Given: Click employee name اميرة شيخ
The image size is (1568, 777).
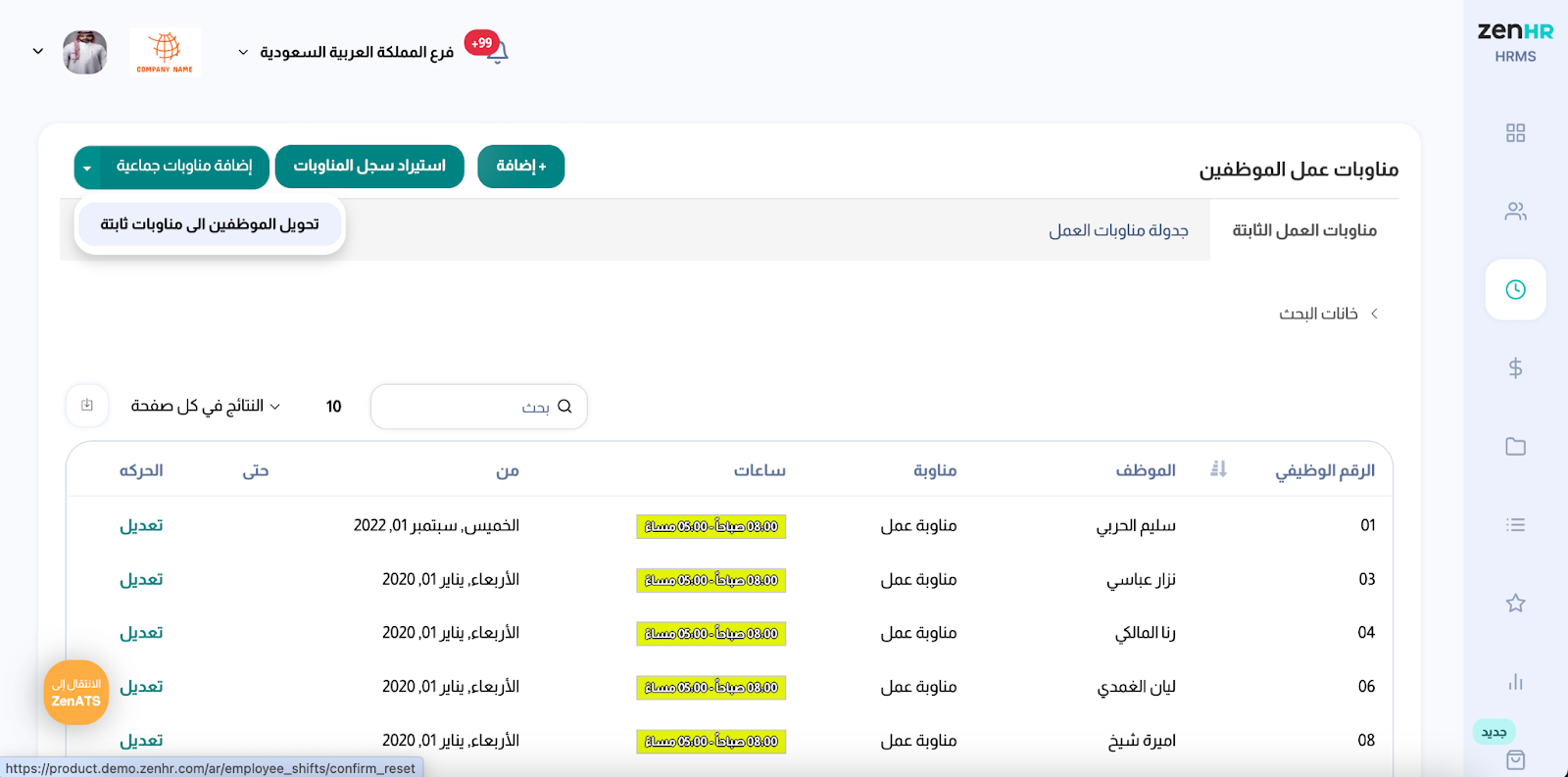Looking at the screenshot, I should click(1142, 741).
